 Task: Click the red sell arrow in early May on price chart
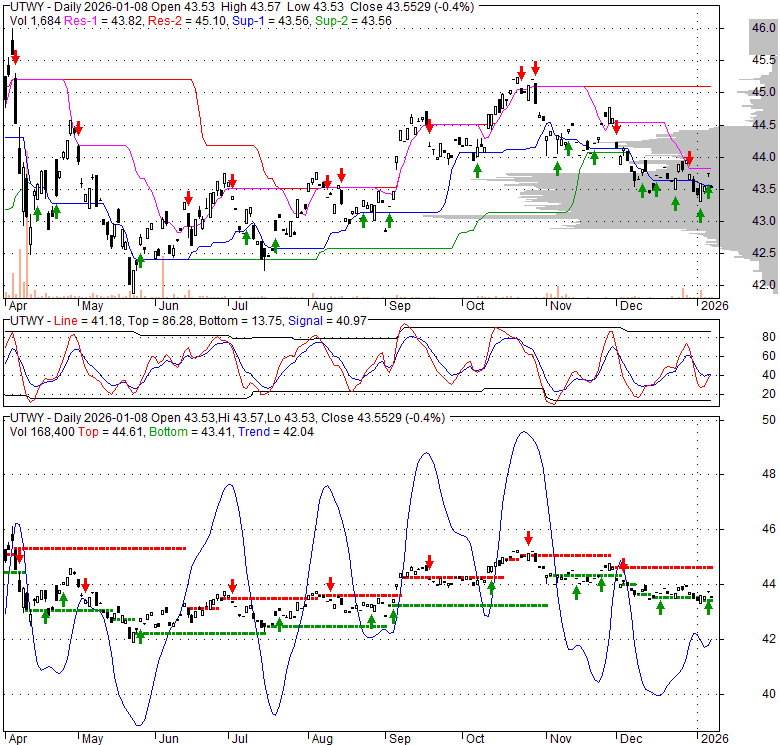77,130
